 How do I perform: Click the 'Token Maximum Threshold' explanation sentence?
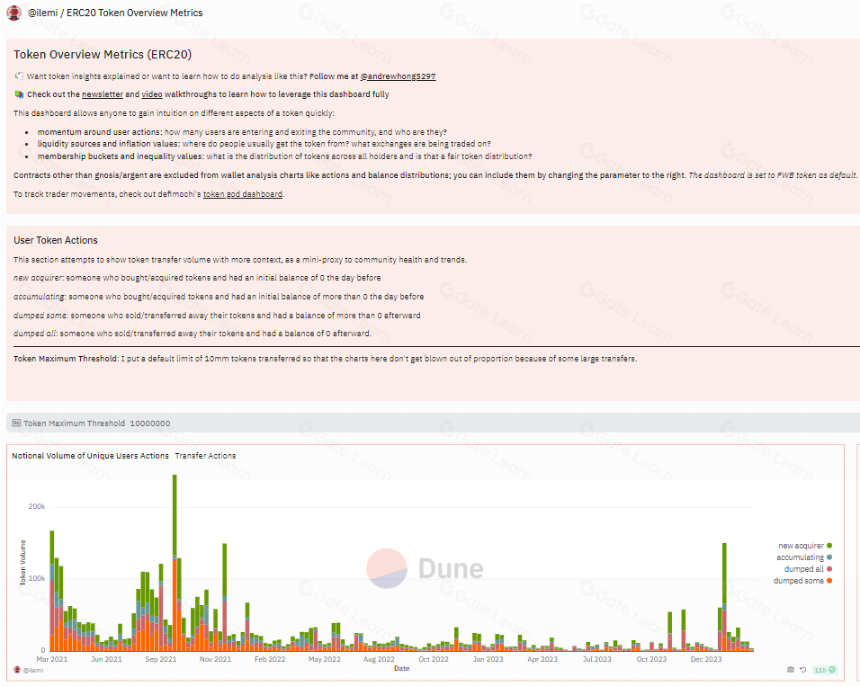(325, 359)
